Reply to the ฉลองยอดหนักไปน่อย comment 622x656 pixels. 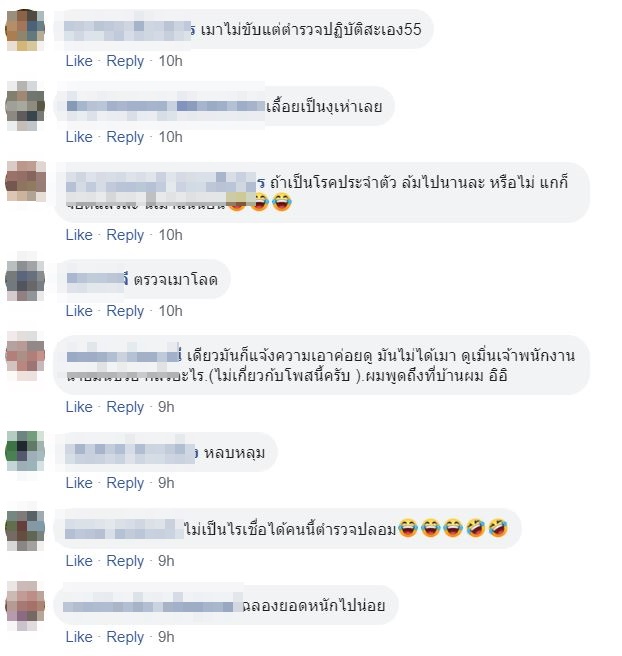(x=125, y=638)
